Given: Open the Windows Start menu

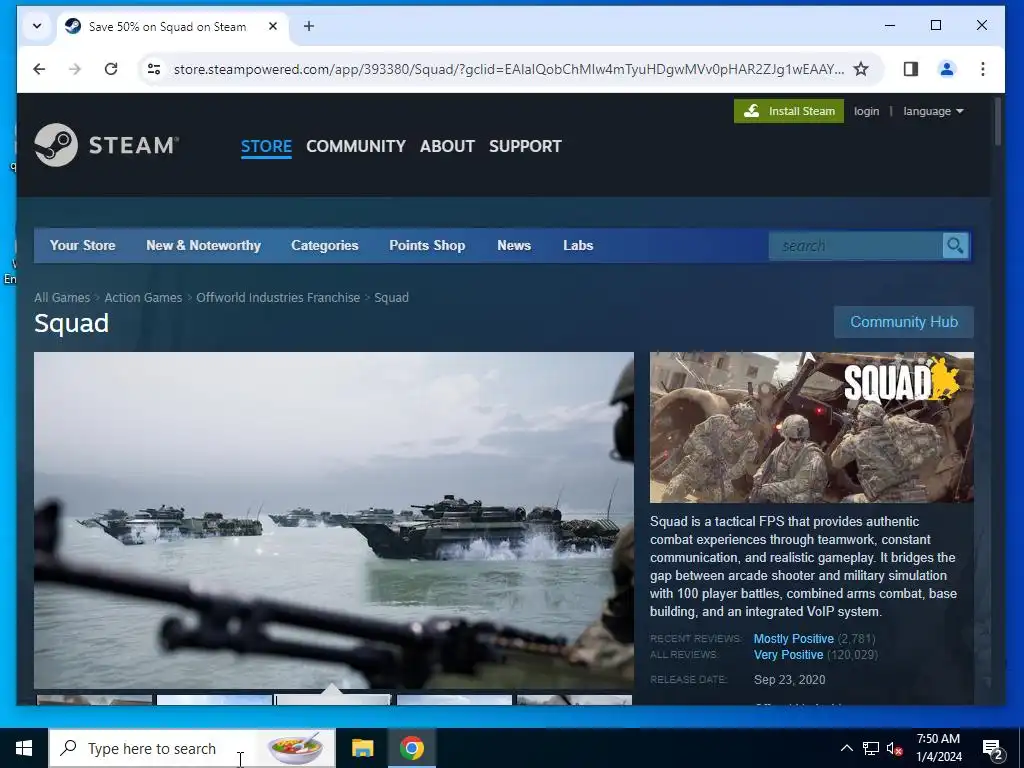Looking at the screenshot, I should point(24,748).
